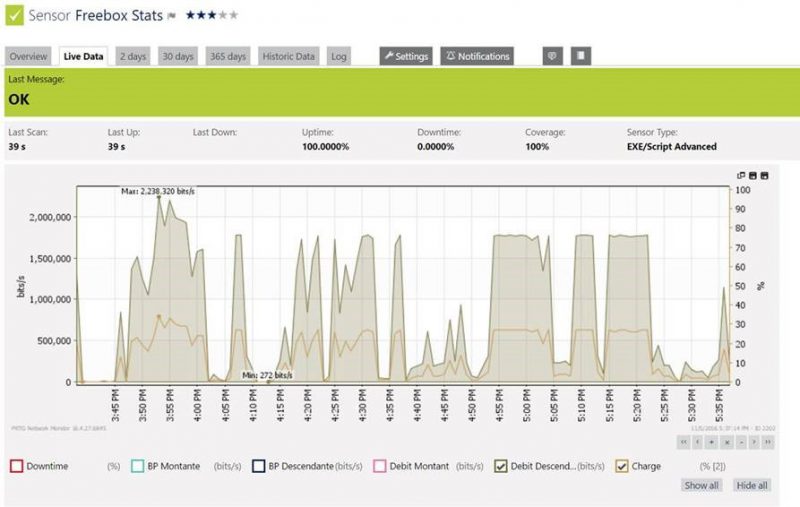Set priority to one star

190,15
